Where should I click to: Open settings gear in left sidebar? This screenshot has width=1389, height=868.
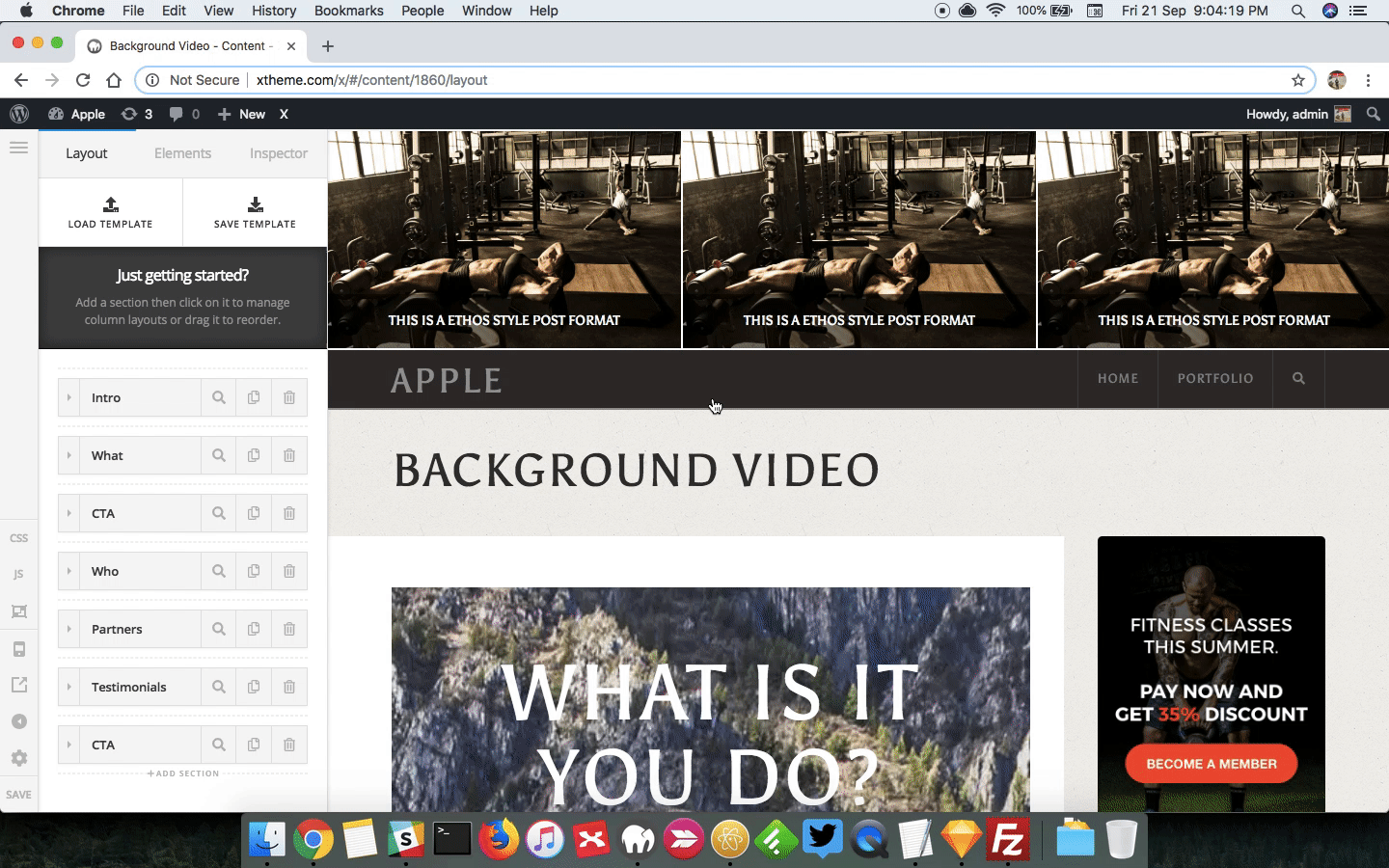(18, 758)
